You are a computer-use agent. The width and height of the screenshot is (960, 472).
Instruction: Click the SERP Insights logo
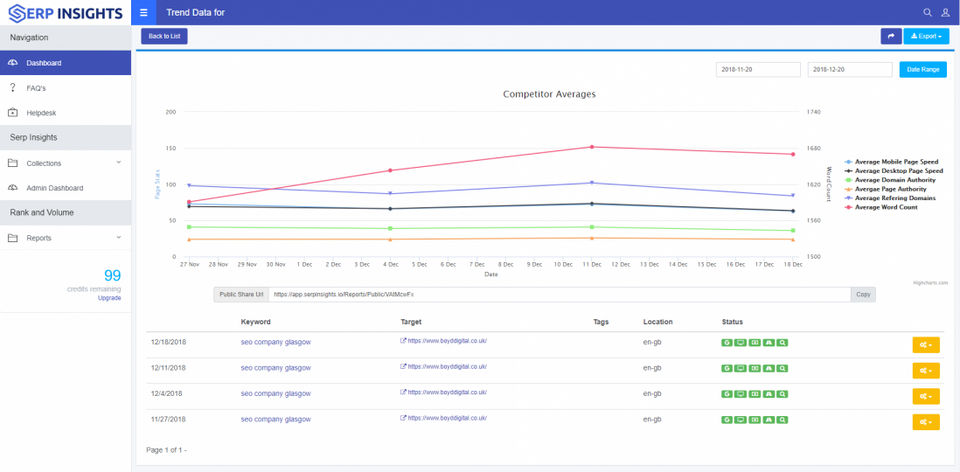[x=66, y=12]
